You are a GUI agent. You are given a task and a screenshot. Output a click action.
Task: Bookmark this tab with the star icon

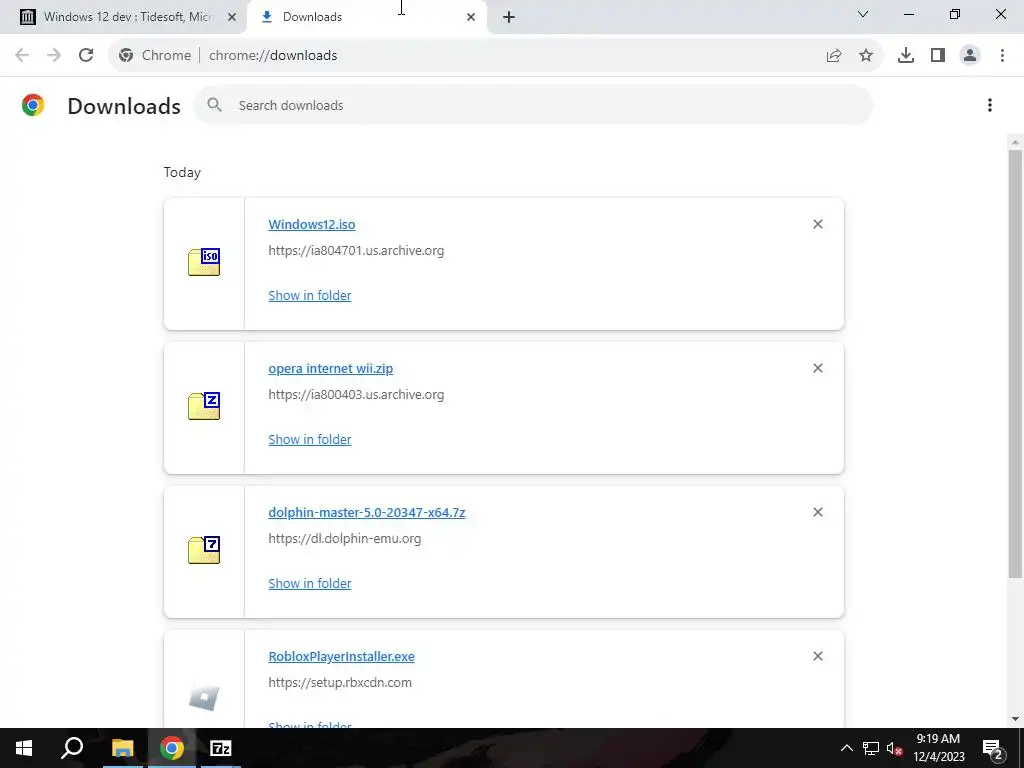point(866,56)
